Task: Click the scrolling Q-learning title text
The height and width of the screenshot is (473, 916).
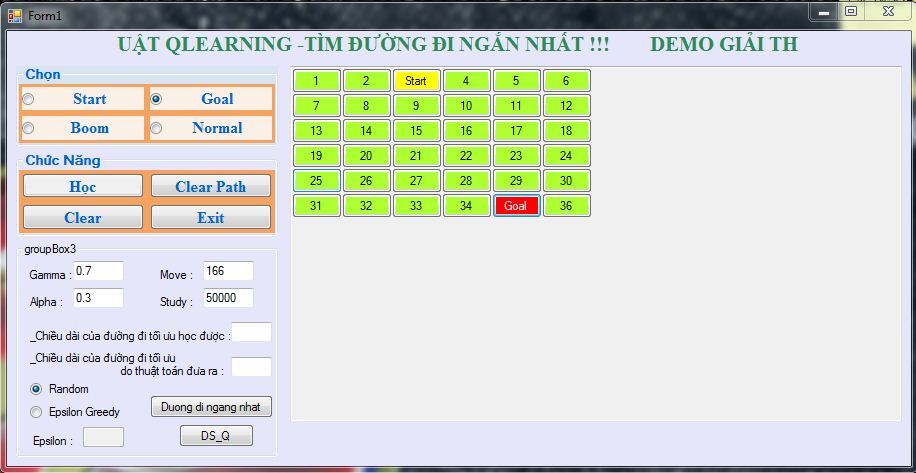Action: coord(457,44)
